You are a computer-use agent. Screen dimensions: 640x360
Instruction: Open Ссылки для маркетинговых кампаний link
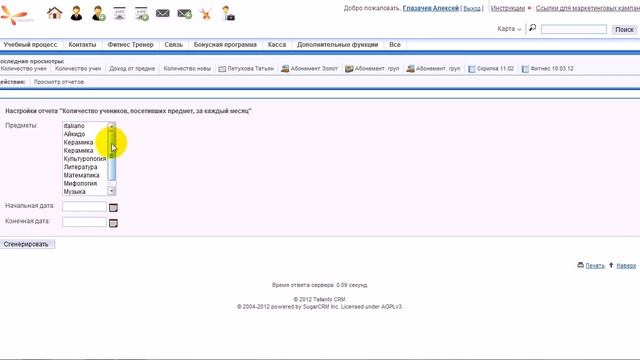[588, 8]
